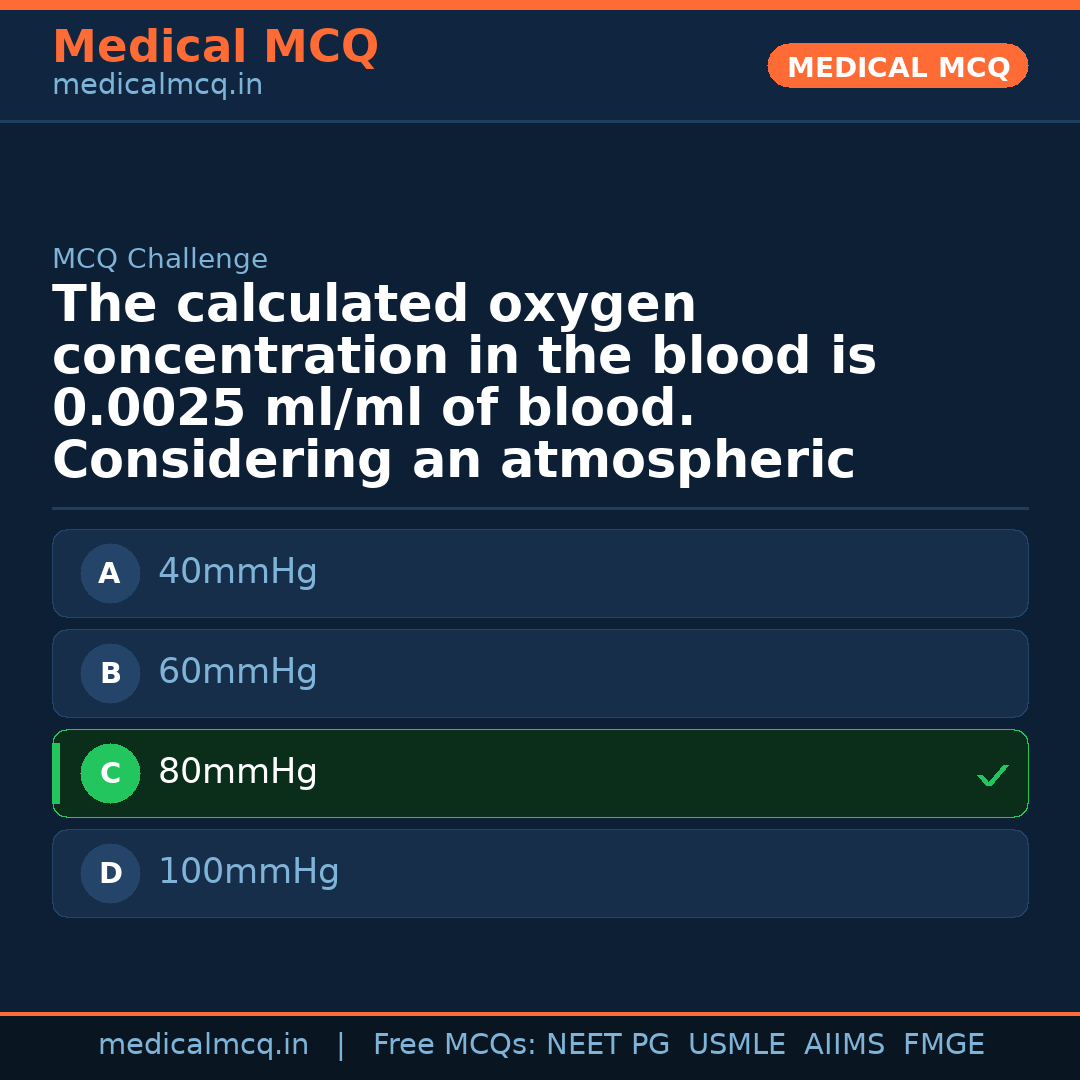Image resolution: width=1080 pixels, height=1080 pixels.
Task: Click the orange MEDICAL MCQ pill badge
Action: [897, 66]
